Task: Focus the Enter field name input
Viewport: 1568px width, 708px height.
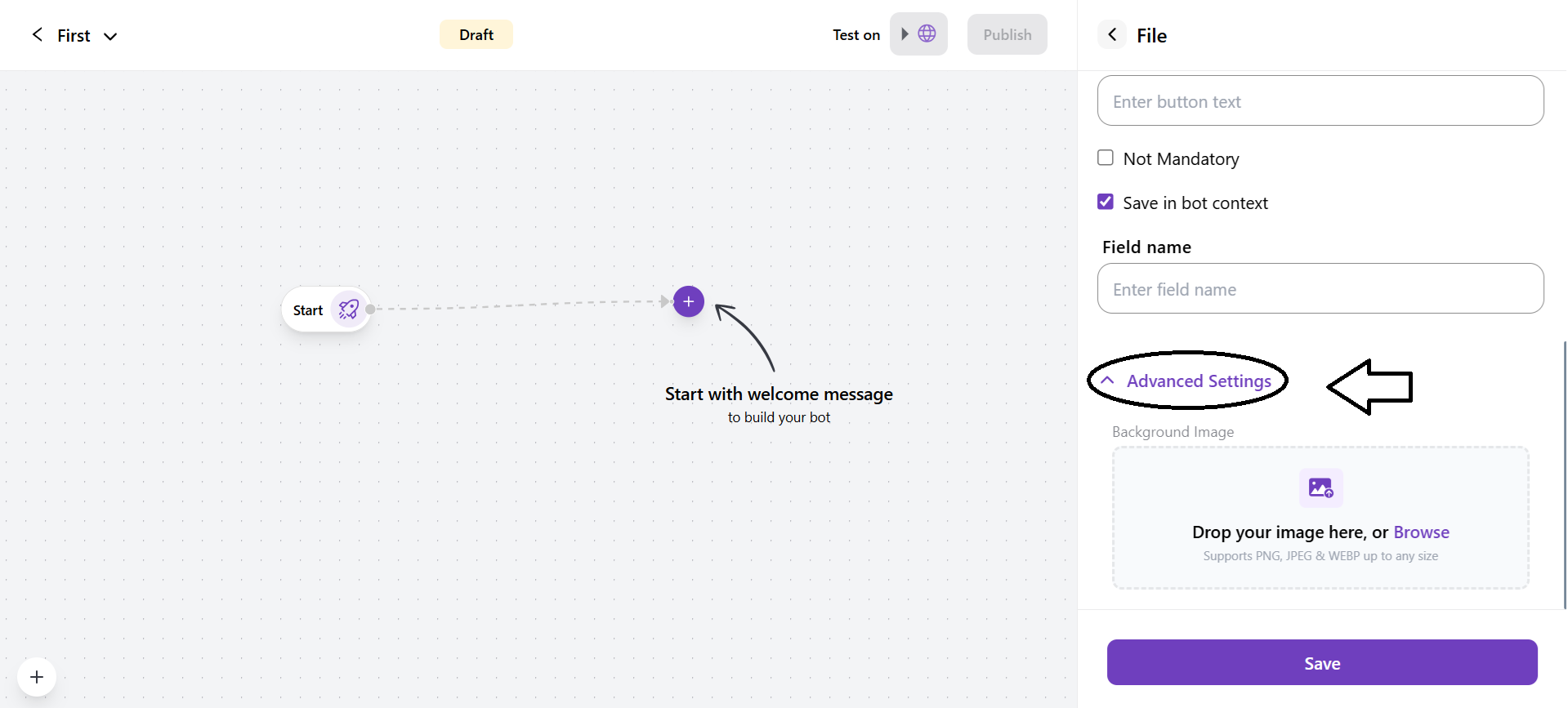Action: click(x=1320, y=289)
